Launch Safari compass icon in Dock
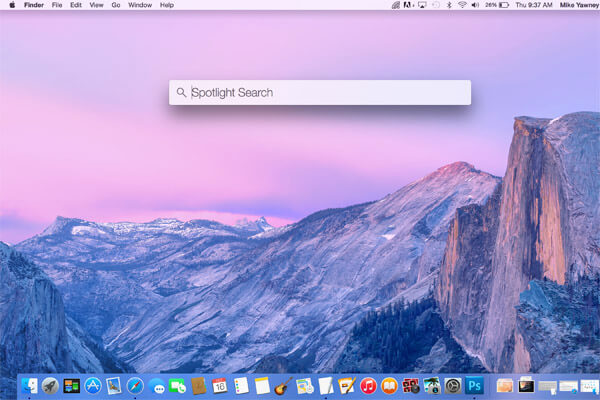 (135, 386)
